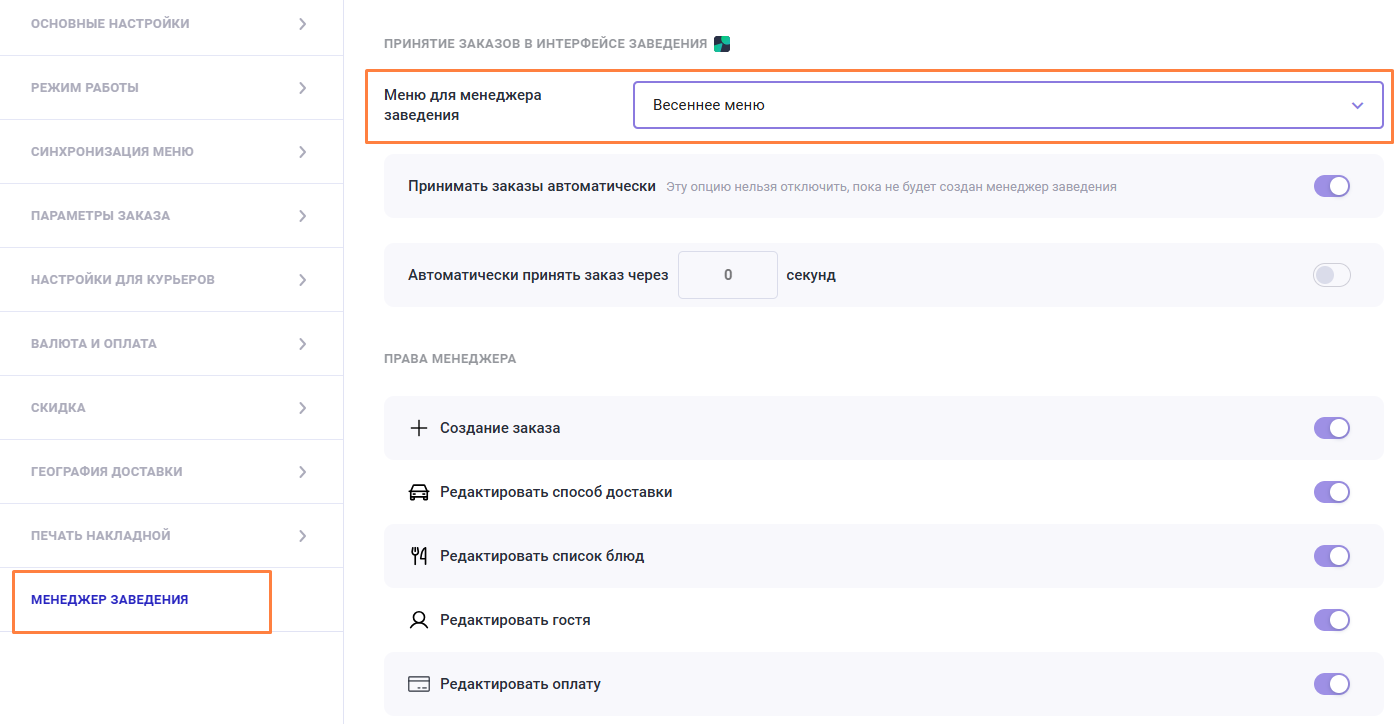
Task: Click the payment card icon
Action: click(x=419, y=684)
